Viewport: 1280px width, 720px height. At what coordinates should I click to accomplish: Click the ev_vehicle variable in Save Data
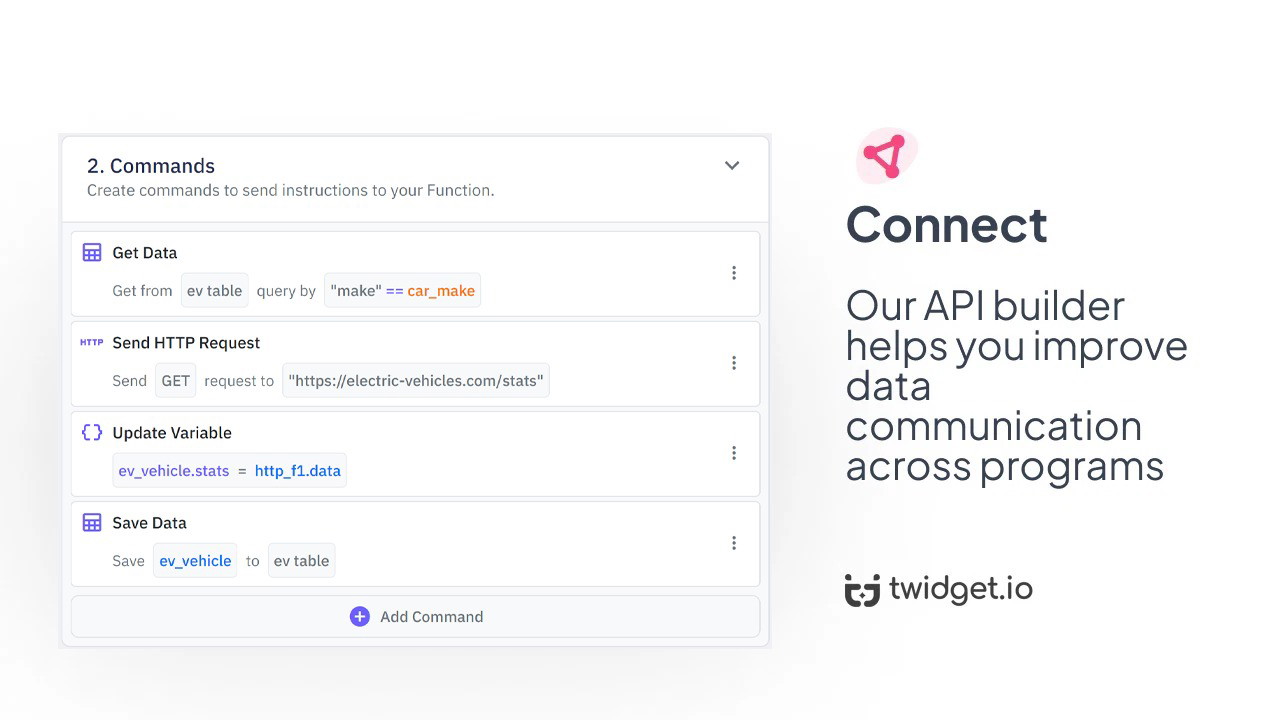point(195,561)
